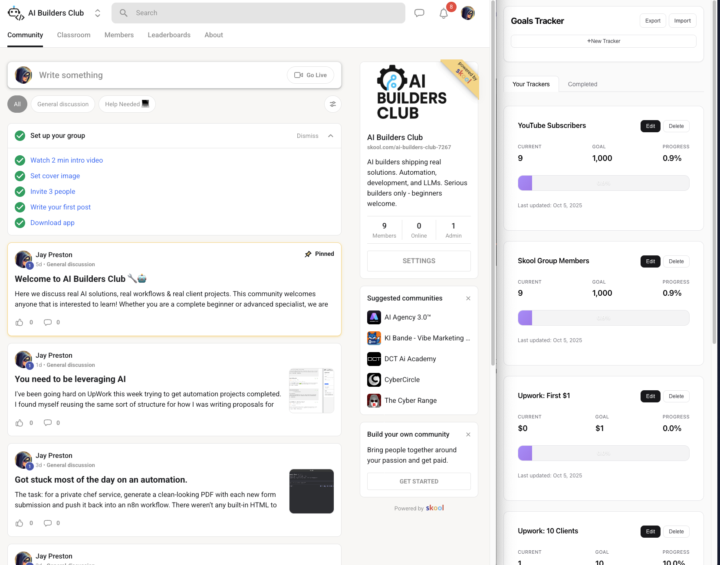The image size is (720, 565).
Task: Open The Cyber Range community icon
Action: pos(374,401)
